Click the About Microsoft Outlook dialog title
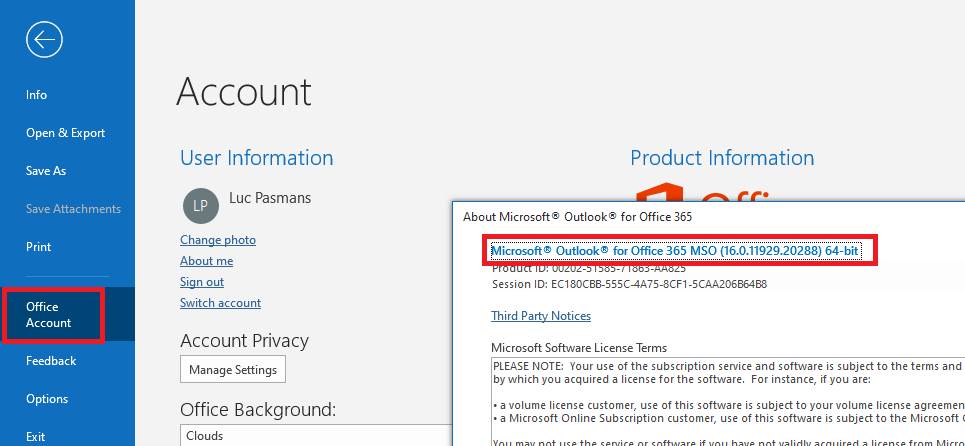This screenshot has height=446, width=965. pos(577,217)
